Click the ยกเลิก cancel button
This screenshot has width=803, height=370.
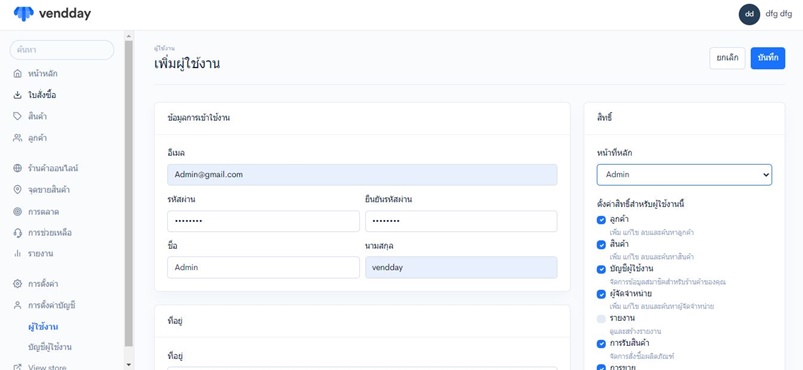point(727,58)
